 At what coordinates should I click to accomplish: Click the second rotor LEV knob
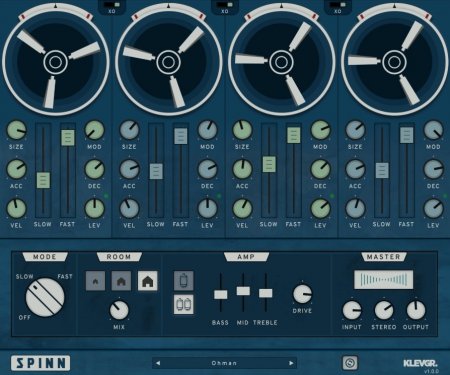[207, 209]
